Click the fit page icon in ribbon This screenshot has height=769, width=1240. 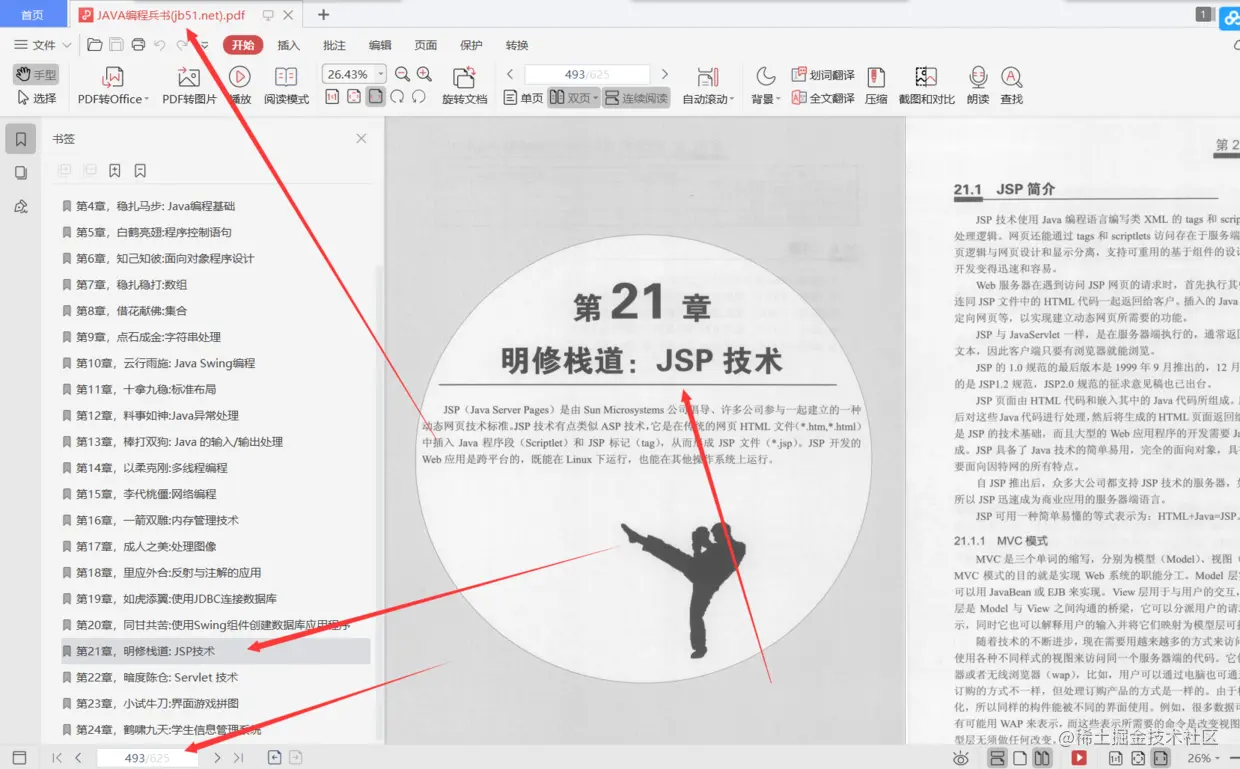(354, 97)
